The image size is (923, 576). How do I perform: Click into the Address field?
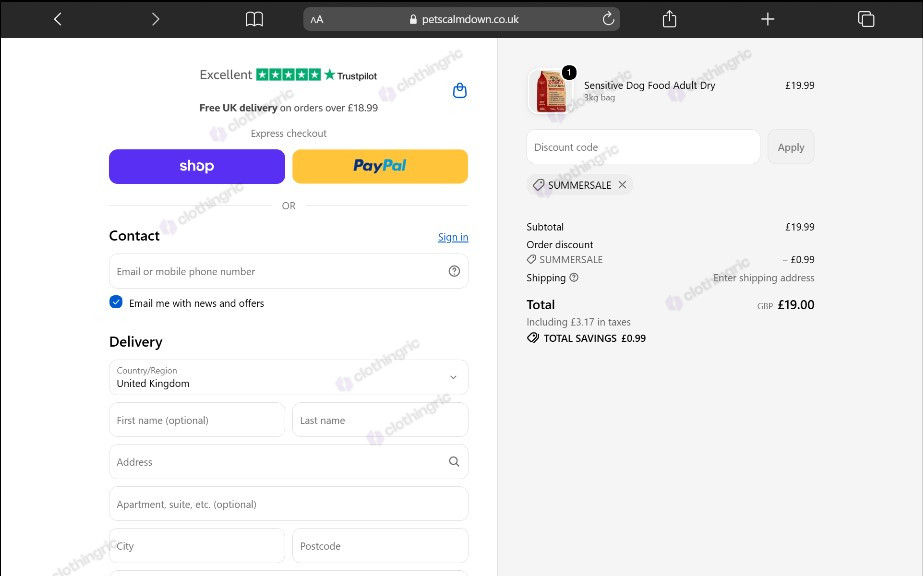pos(288,462)
